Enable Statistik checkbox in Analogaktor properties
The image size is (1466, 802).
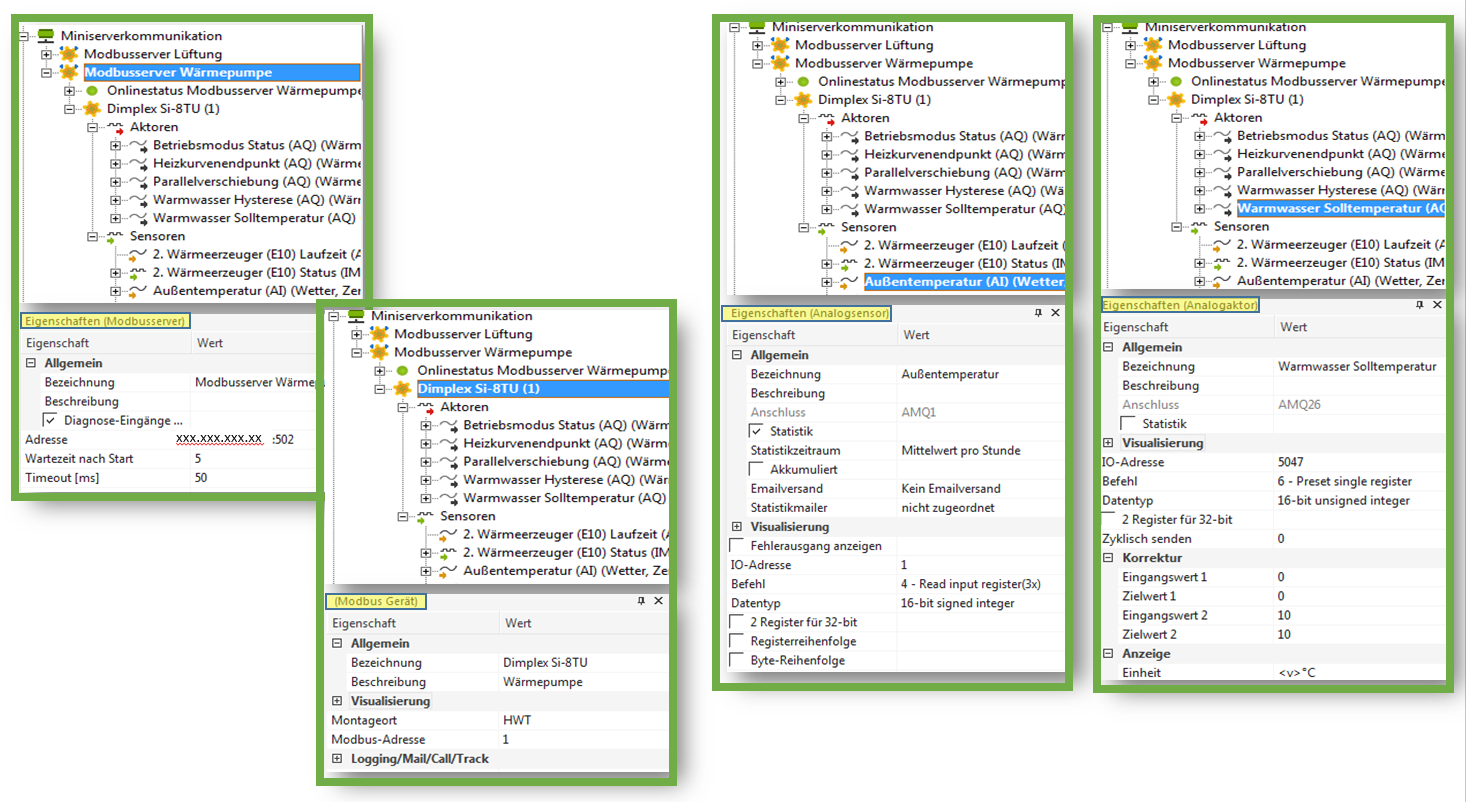[x=1128, y=424]
